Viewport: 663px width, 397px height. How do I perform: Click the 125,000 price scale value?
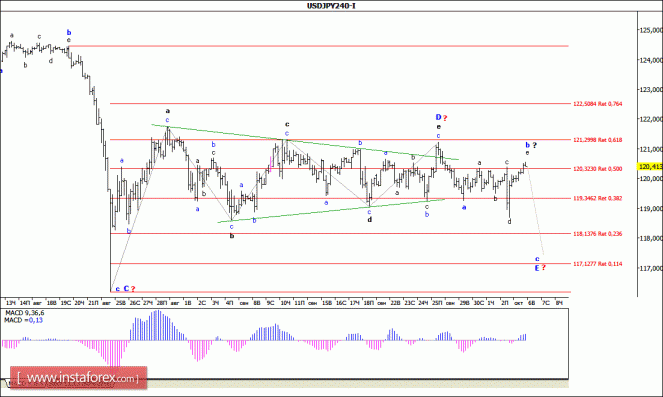(651, 30)
